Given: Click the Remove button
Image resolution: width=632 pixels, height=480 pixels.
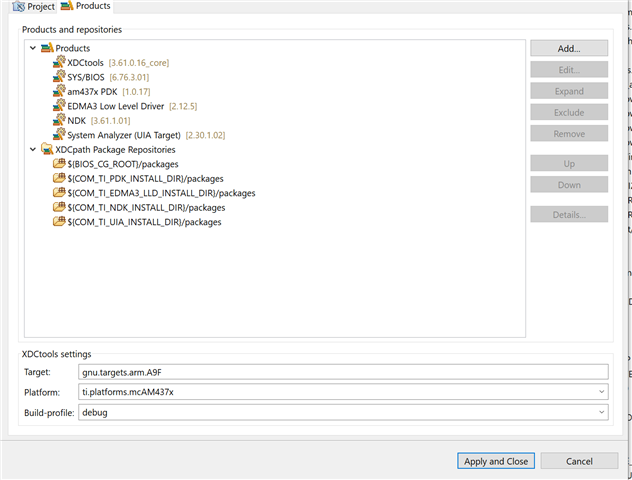Looking at the screenshot, I should click(x=569, y=134).
